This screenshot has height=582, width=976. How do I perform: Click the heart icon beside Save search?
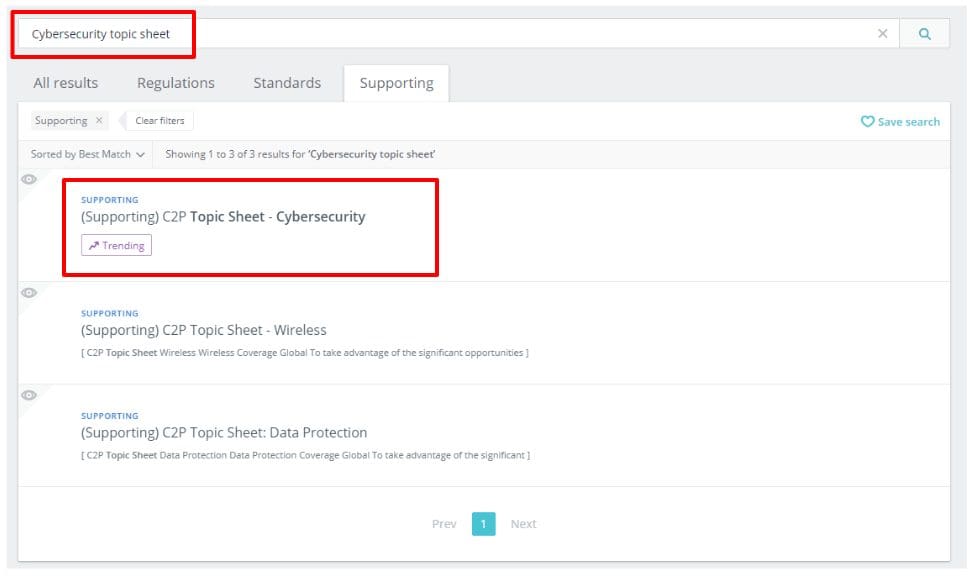(867, 122)
